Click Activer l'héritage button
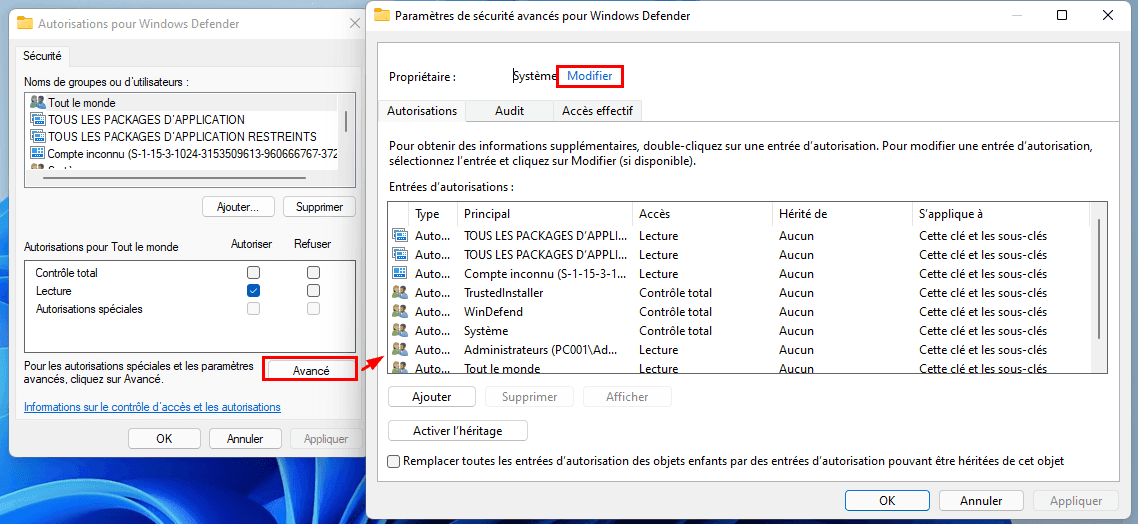Viewport: 1138px width, 524px height. (458, 430)
